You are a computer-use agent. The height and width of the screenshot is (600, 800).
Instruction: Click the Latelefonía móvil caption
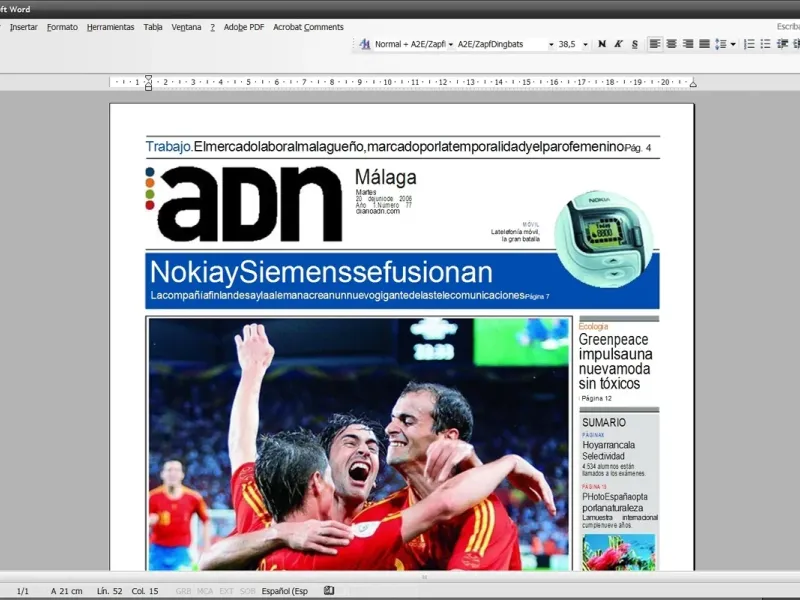(515, 235)
